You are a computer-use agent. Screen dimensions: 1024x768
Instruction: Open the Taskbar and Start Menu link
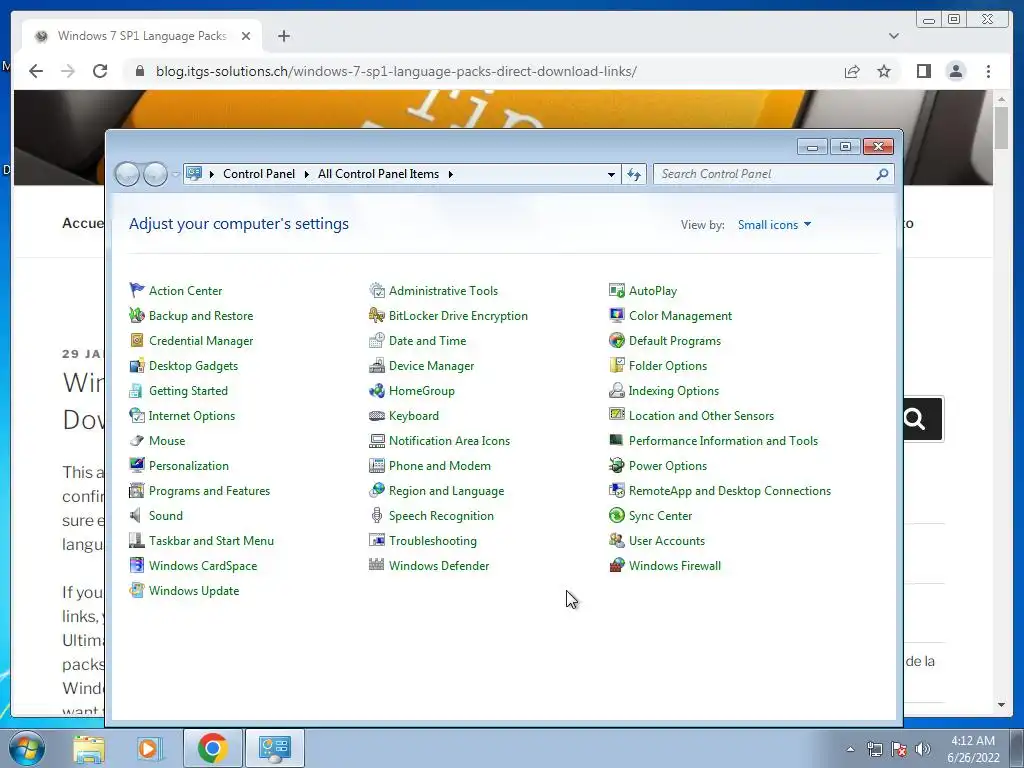pos(211,541)
